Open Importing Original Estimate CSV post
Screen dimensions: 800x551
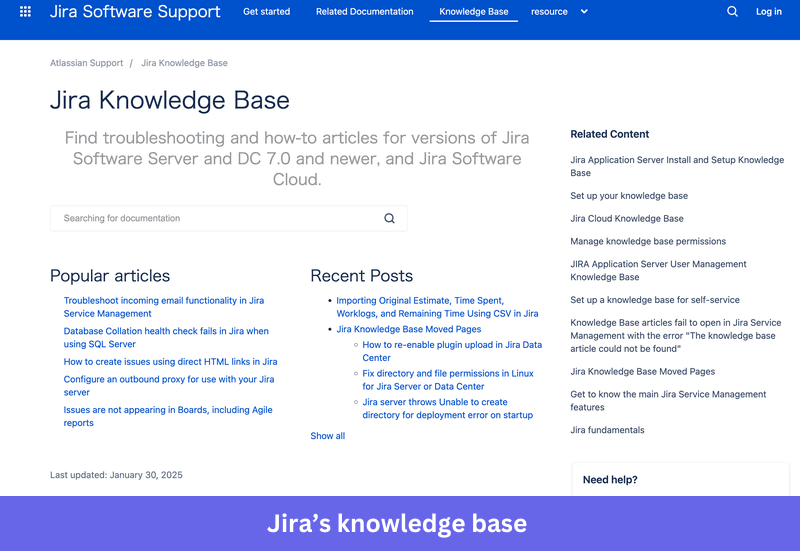(x=437, y=307)
